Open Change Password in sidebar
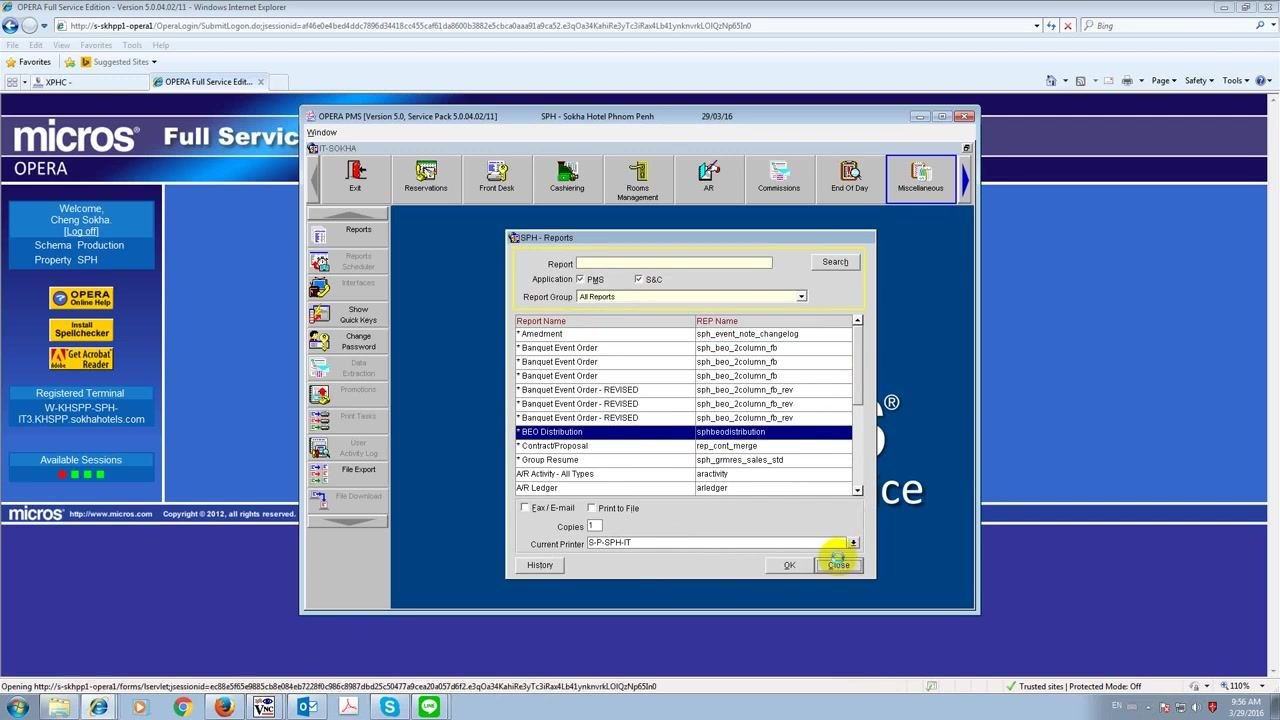 (347, 341)
